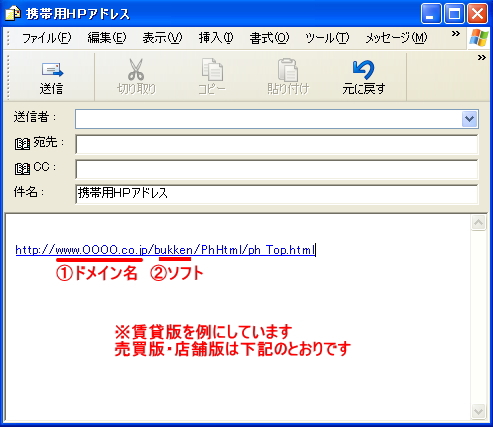Viewport: 493px width, 427px height.
Task: Click the Paste (貼り付け) clipboard icon
Action: click(288, 70)
